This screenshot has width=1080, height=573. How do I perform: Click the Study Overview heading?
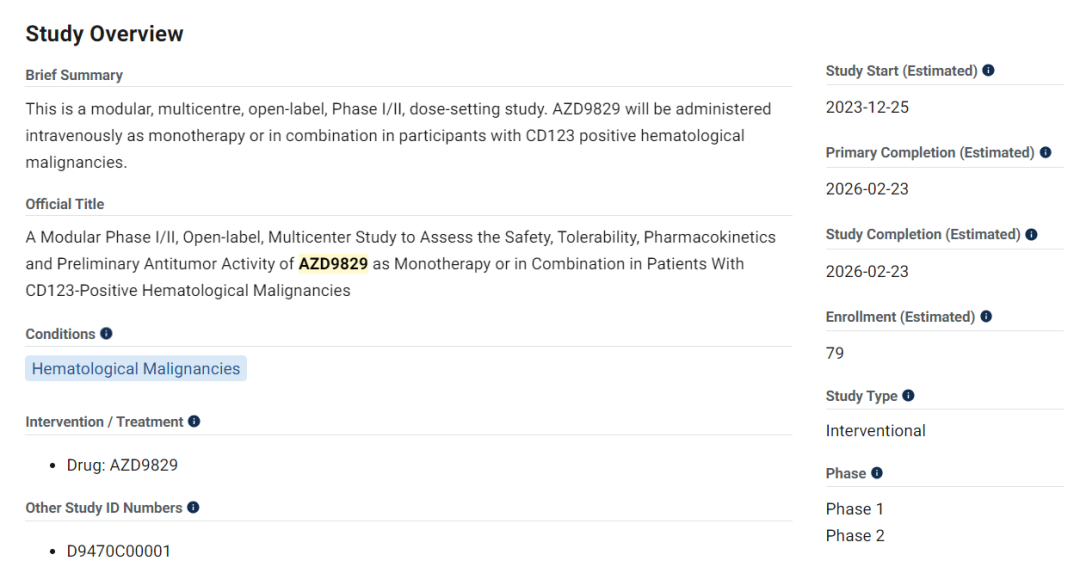105,34
